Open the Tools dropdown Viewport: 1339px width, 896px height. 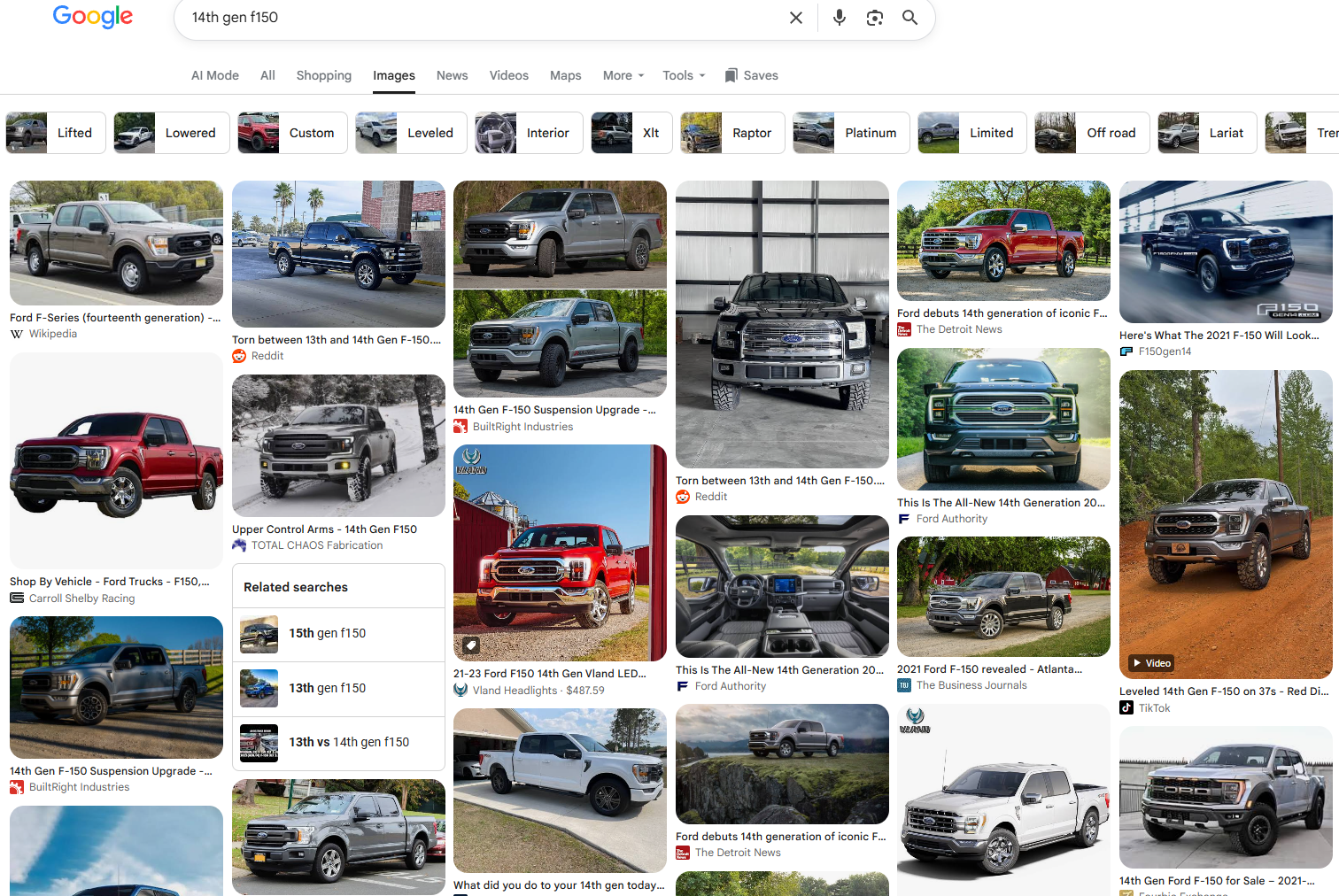(x=684, y=75)
